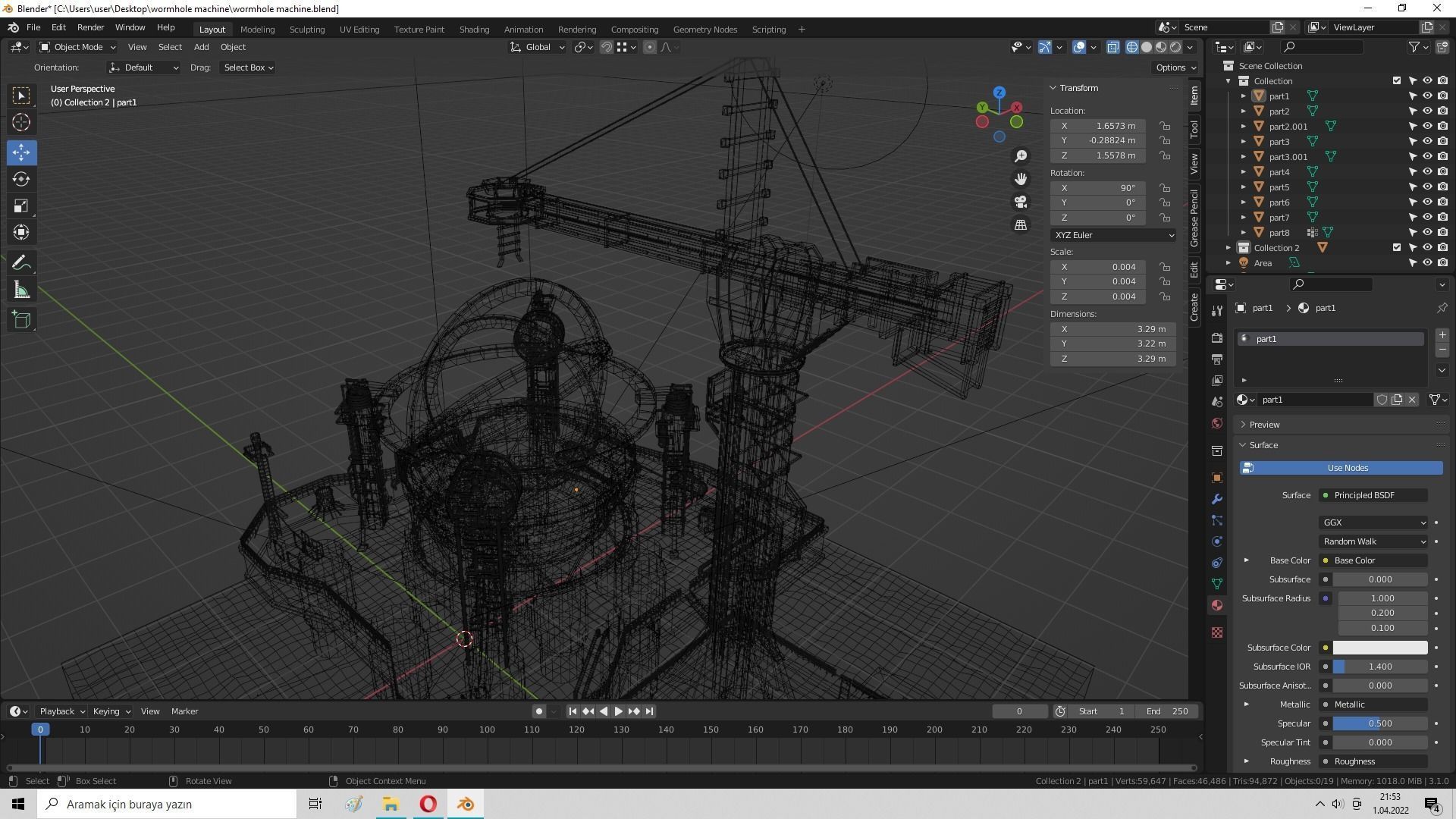Open the Tool sidebar tab
This screenshot has height=819, width=1456.
[x=1194, y=129]
